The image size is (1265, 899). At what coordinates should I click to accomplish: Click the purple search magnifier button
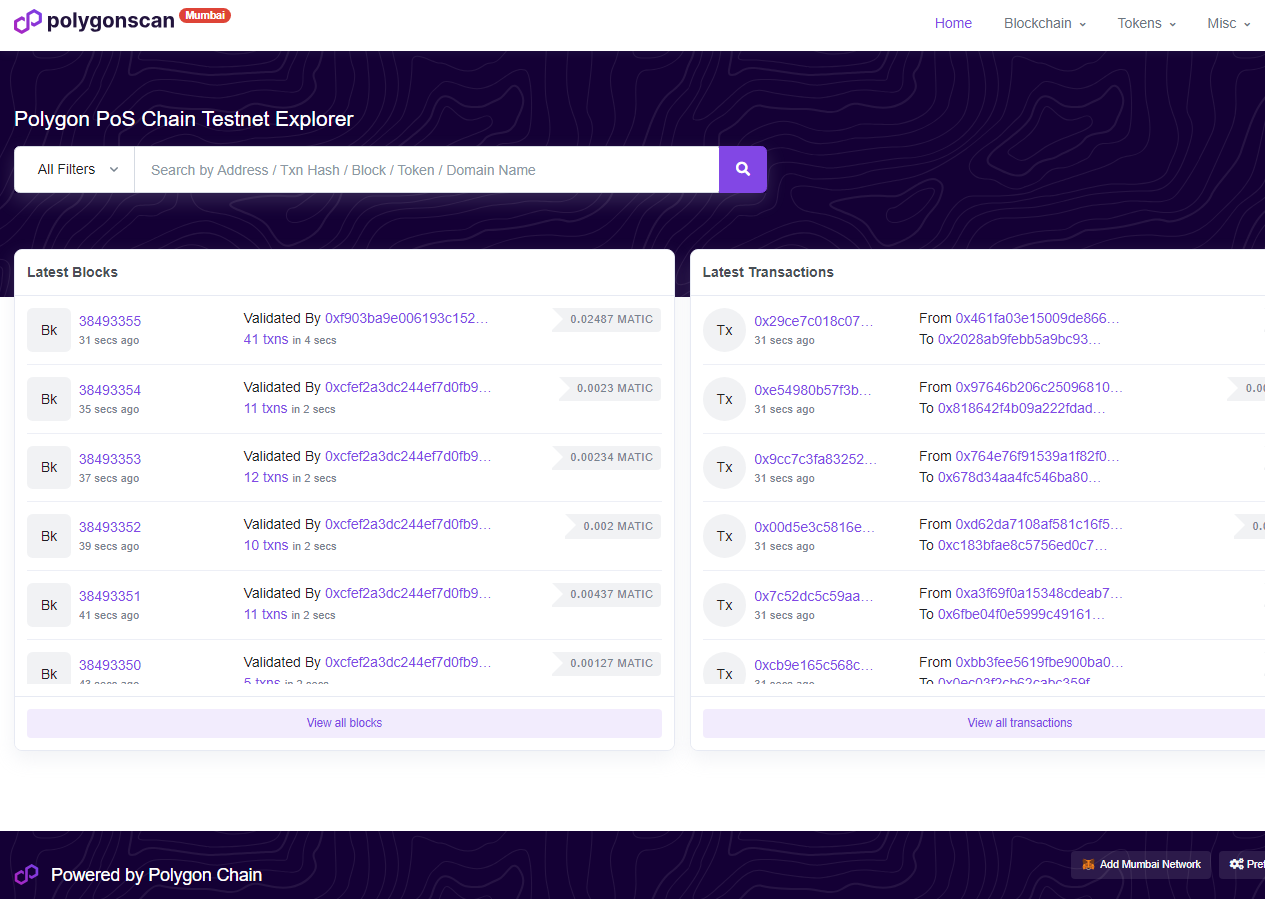tap(743, 170)
